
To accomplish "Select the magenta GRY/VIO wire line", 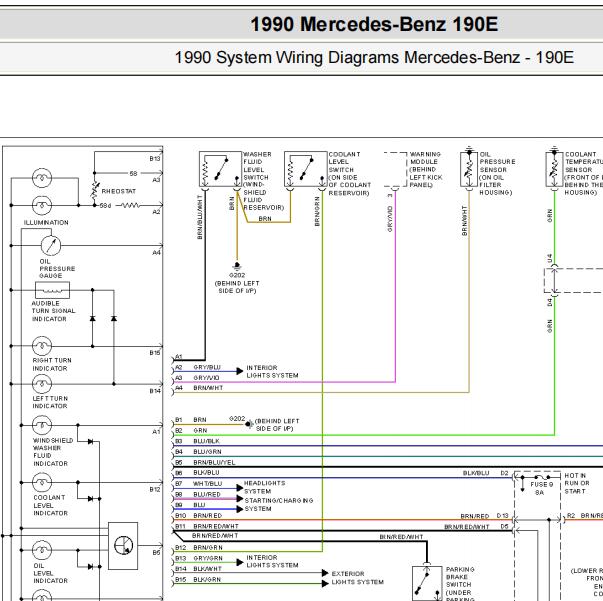I will pyautogui.click(x=285, y=382).
